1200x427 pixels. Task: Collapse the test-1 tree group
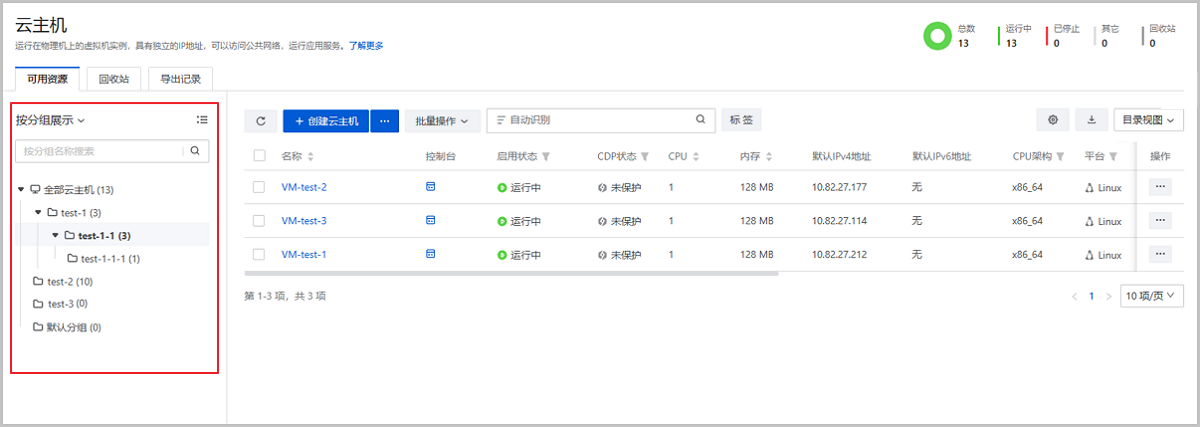click(x=38, y=212)
